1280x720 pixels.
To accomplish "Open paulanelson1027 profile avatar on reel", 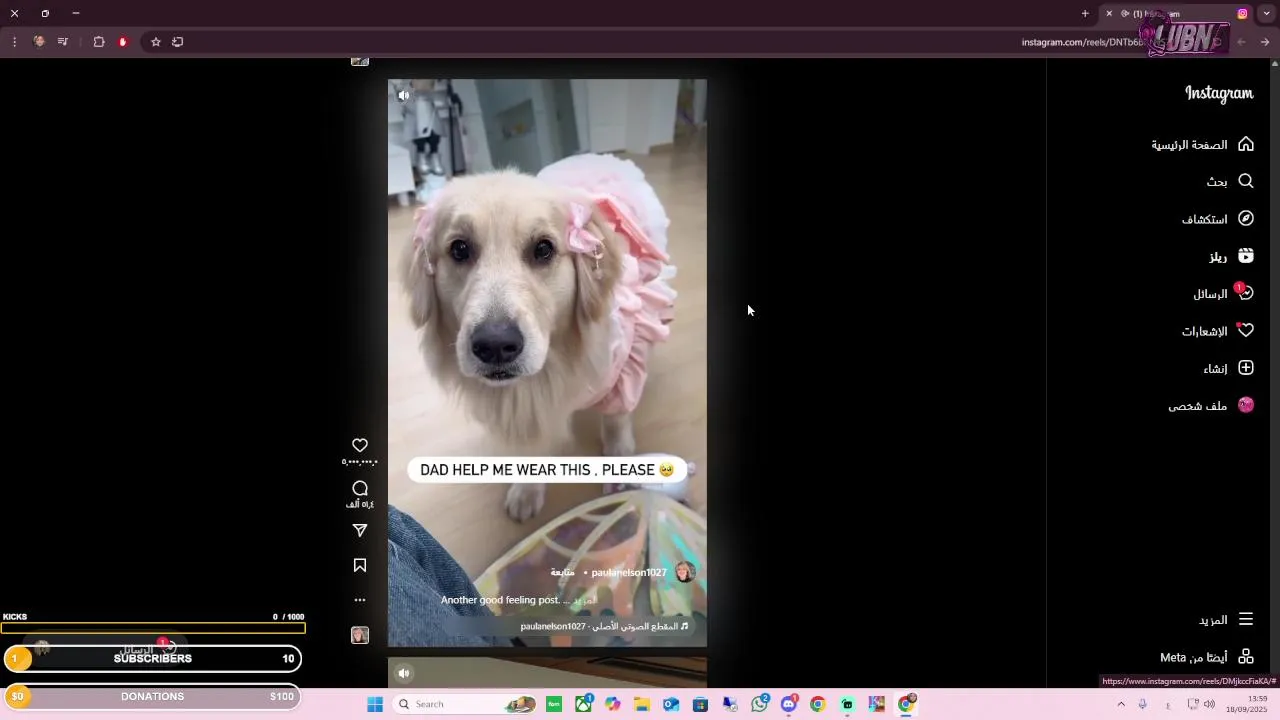I will [685, 572].
